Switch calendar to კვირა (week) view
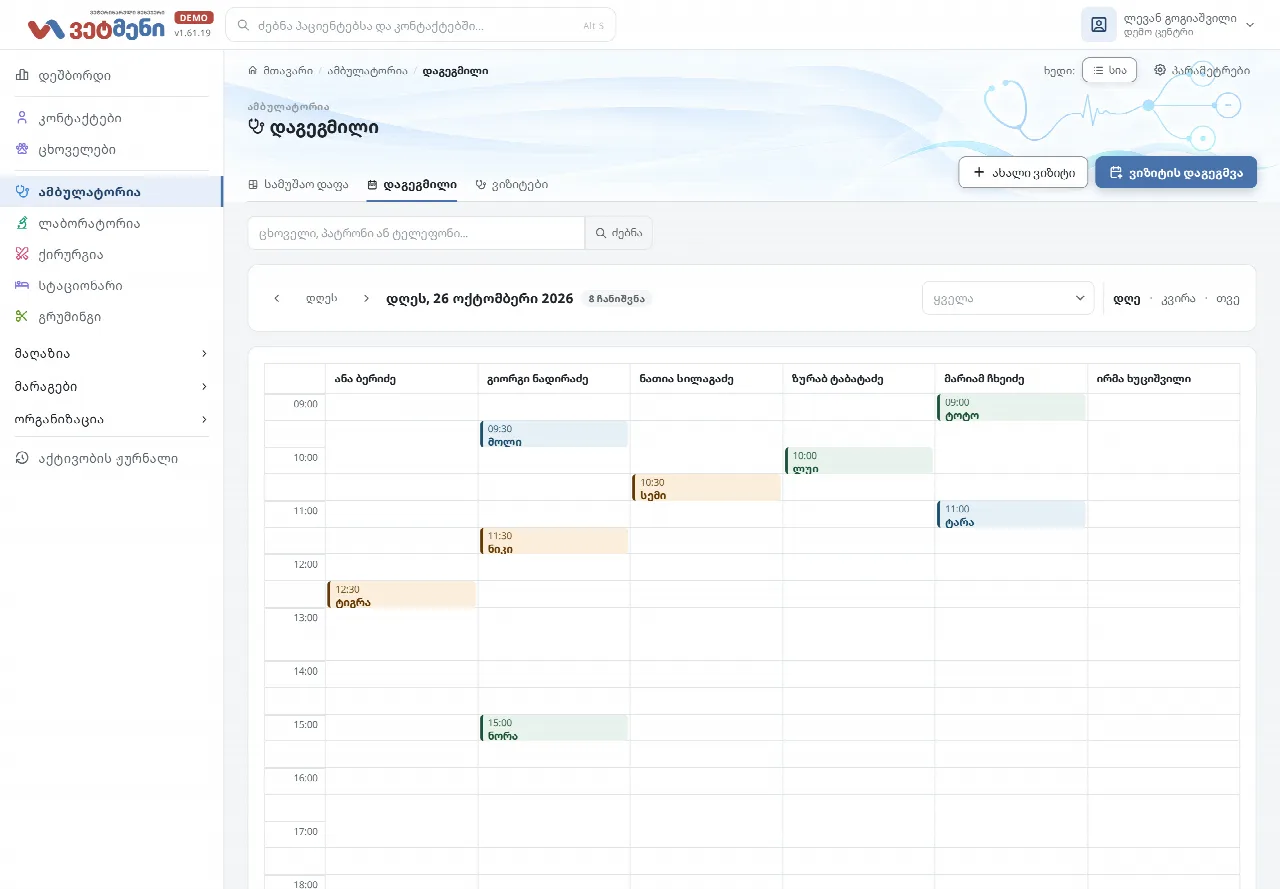Viewport: 1280px width, 889px height. pyautogui.click(x=1178, y=298)
